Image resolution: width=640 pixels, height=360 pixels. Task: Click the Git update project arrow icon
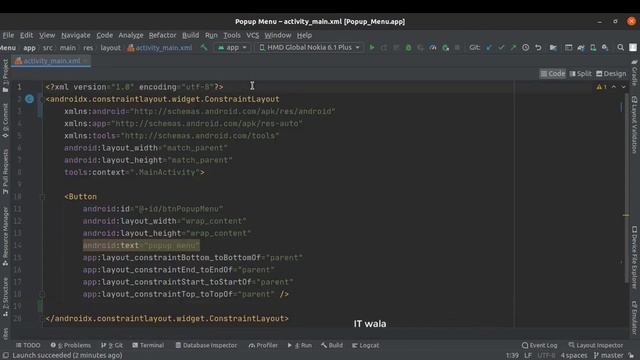click(x=489, y=48)
